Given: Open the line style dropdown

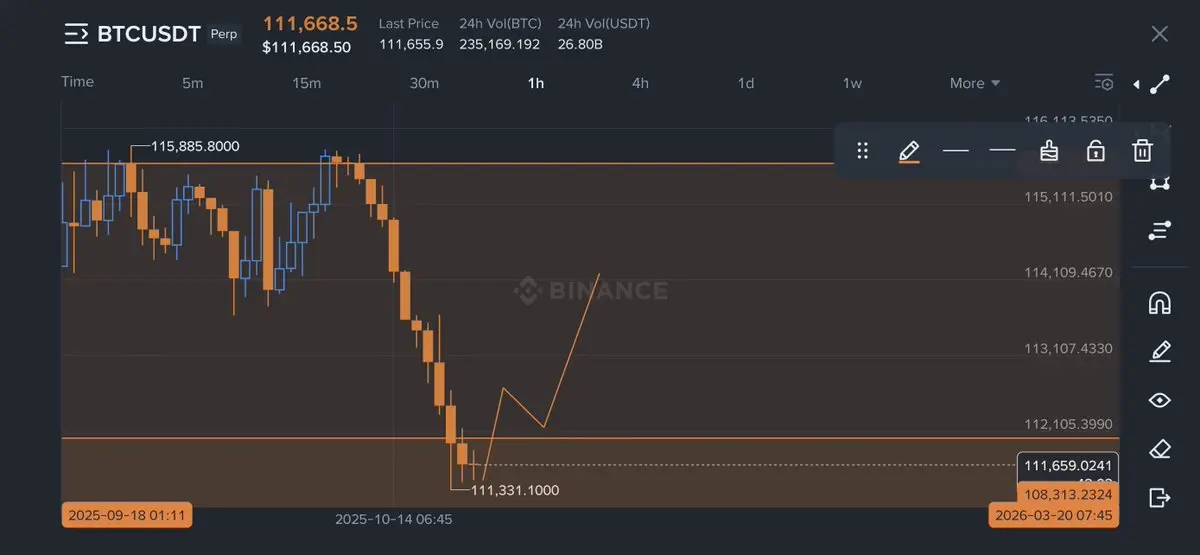Looking at the screenshot, I should coord(1002,151).
